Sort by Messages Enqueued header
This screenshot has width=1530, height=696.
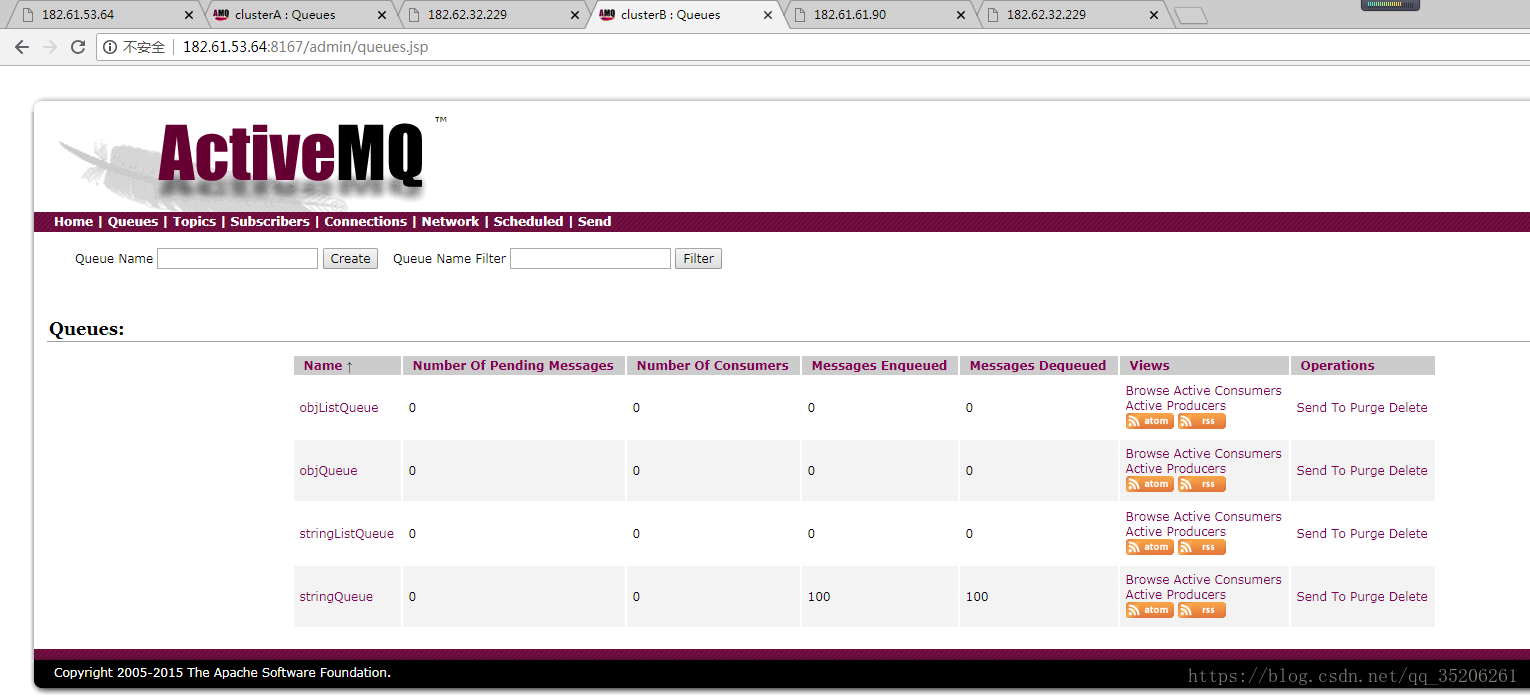[879, 366]
